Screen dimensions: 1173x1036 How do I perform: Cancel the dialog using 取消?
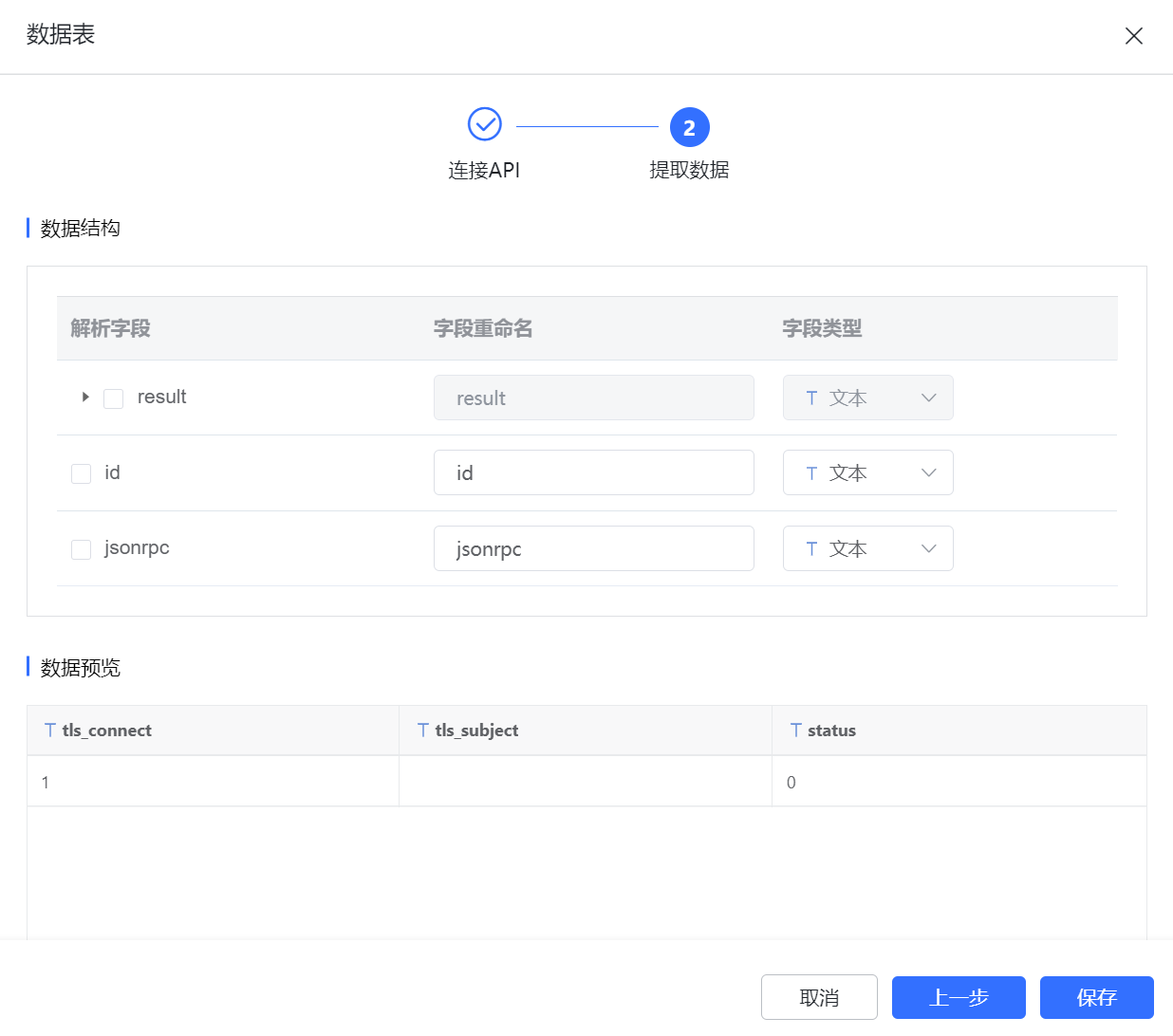pos(819,997)
